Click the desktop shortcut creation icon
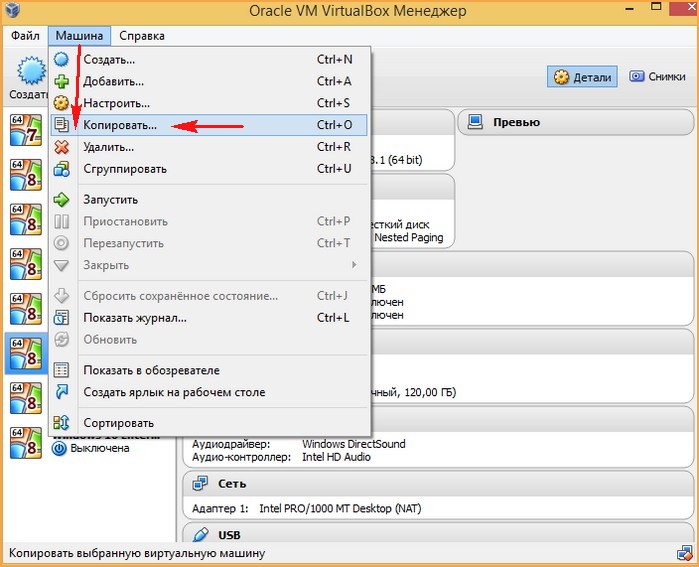The width and height of the screenshot is (699, 567). [x=62, y=392]
